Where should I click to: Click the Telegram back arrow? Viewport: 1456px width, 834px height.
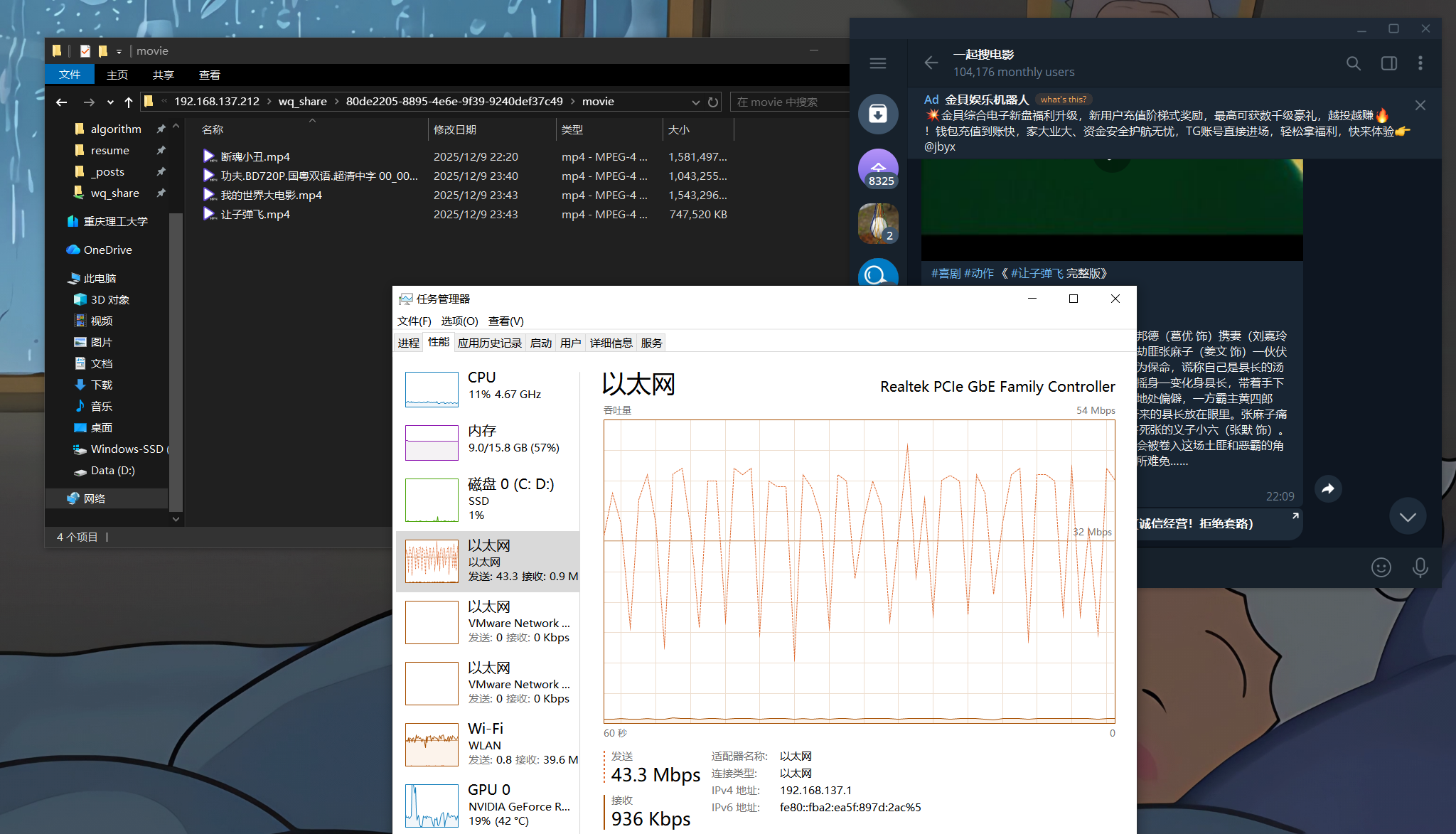[931, 63]
